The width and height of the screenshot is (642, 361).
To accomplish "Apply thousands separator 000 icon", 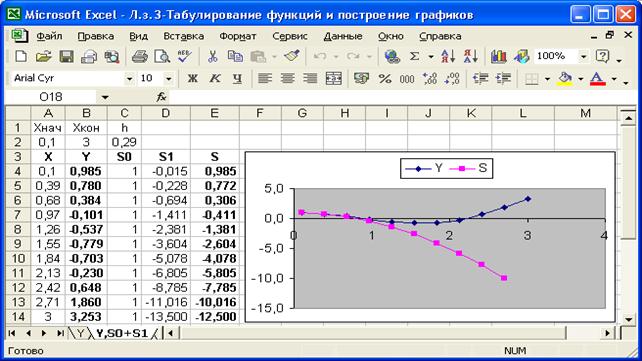I will pyautogui.click(x=407, y=78).
